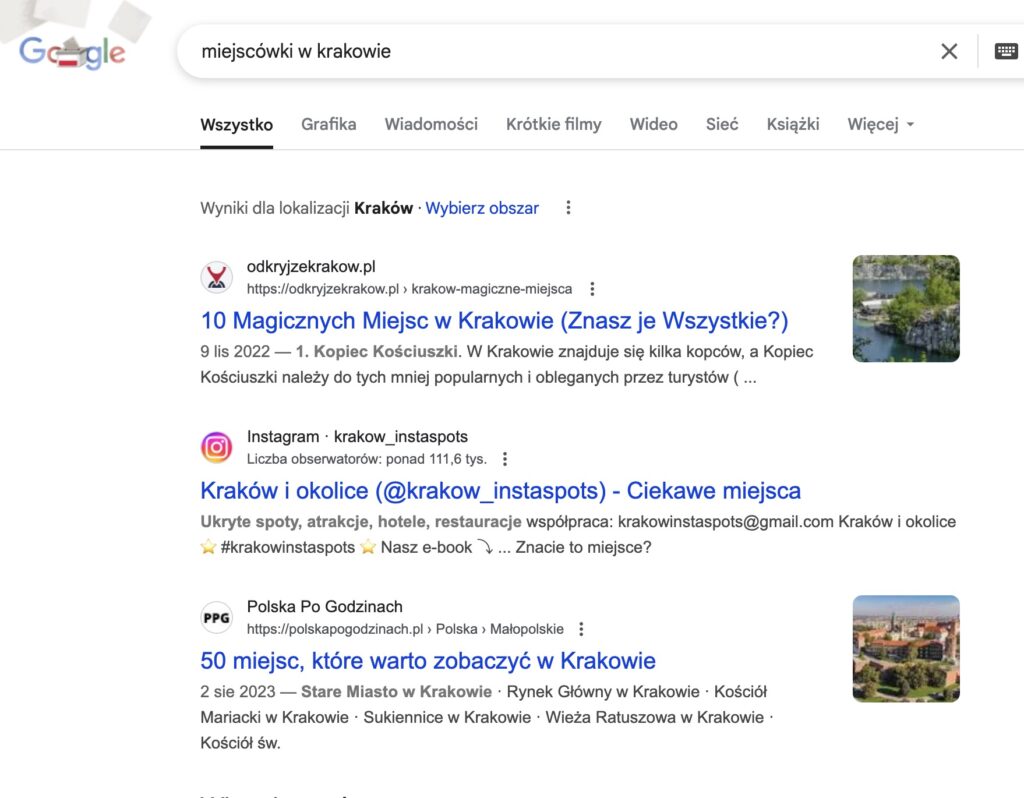
Task: Select the Wszystko tab
Action: (236, 124)
